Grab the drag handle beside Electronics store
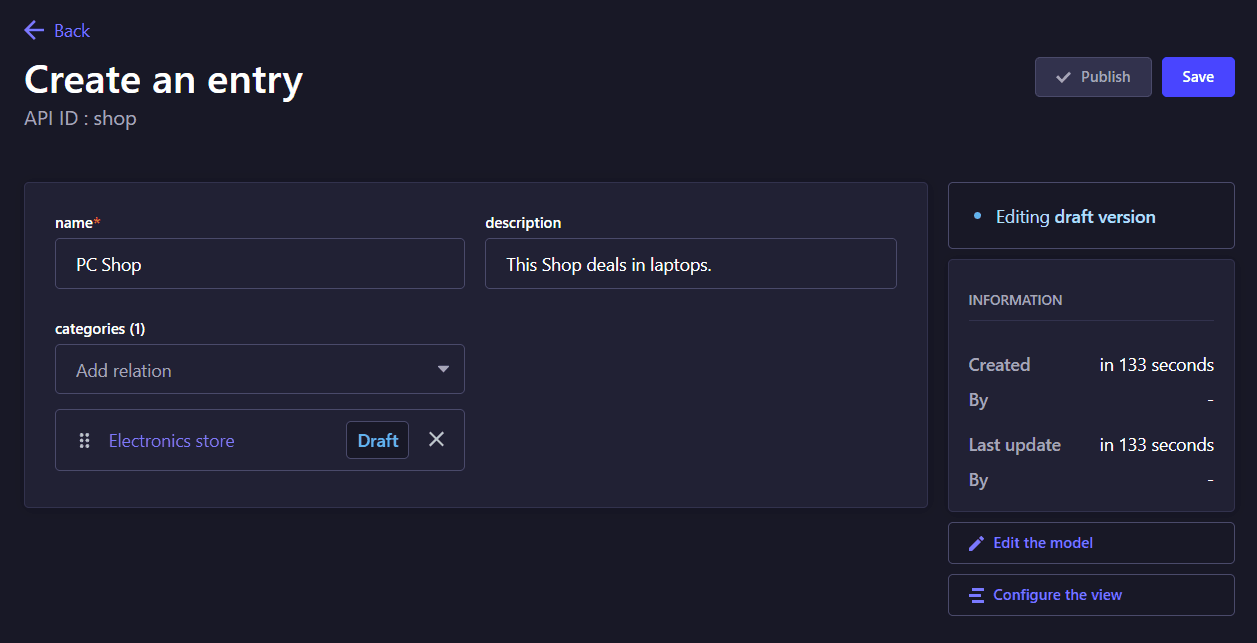The height and width of the screenshot is (643, 1257). tap(85, 440)
